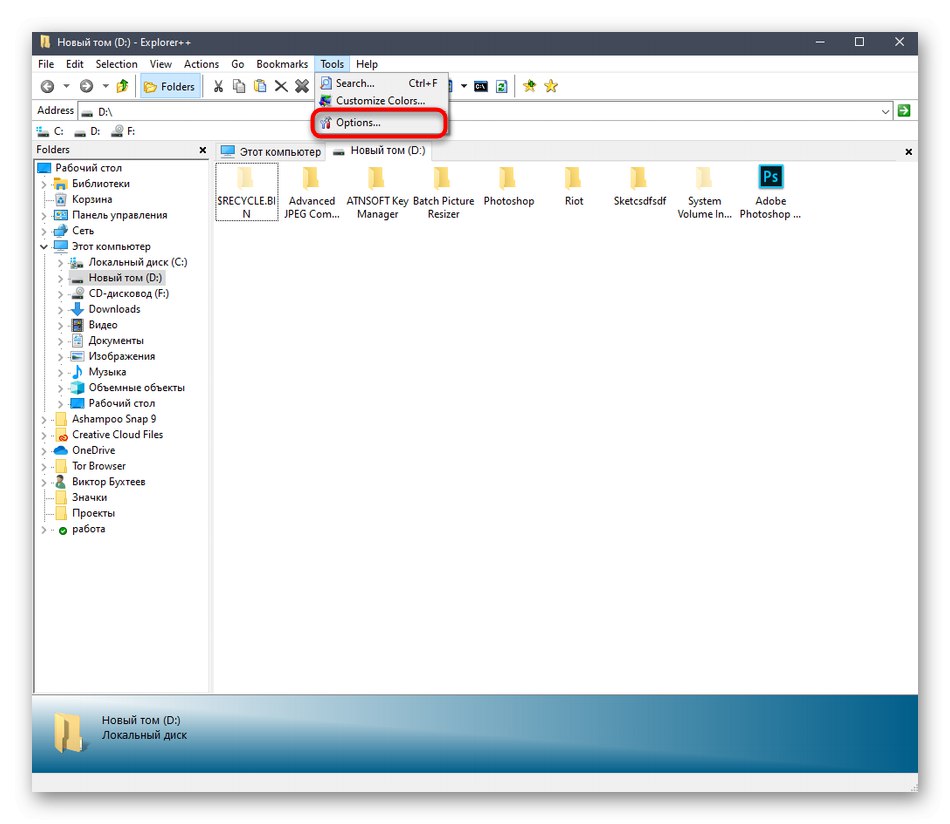Select the Batch Picture Resizer folder
Viewport: 950px width, 824px height.
pos(443,191)
